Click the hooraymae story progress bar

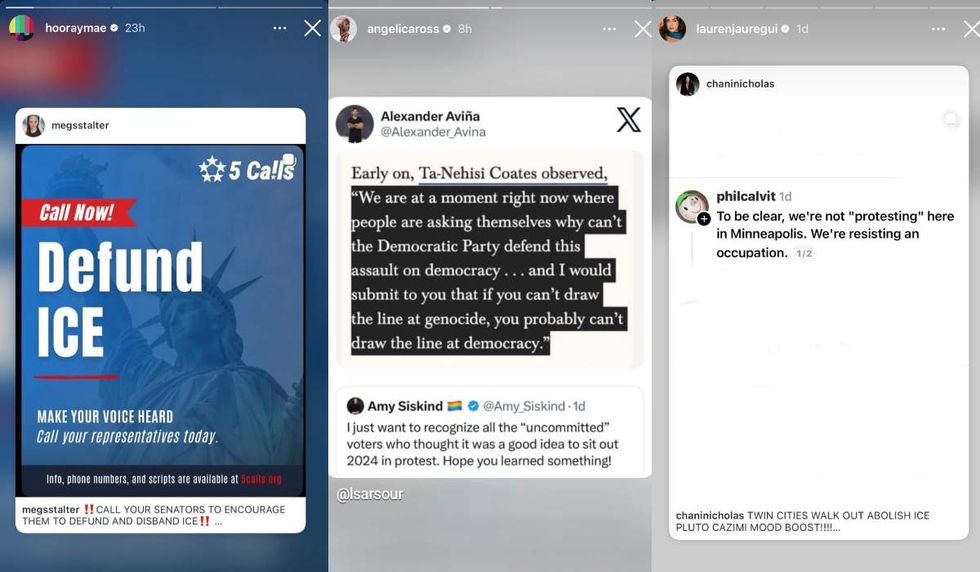(x=164, y=7)
